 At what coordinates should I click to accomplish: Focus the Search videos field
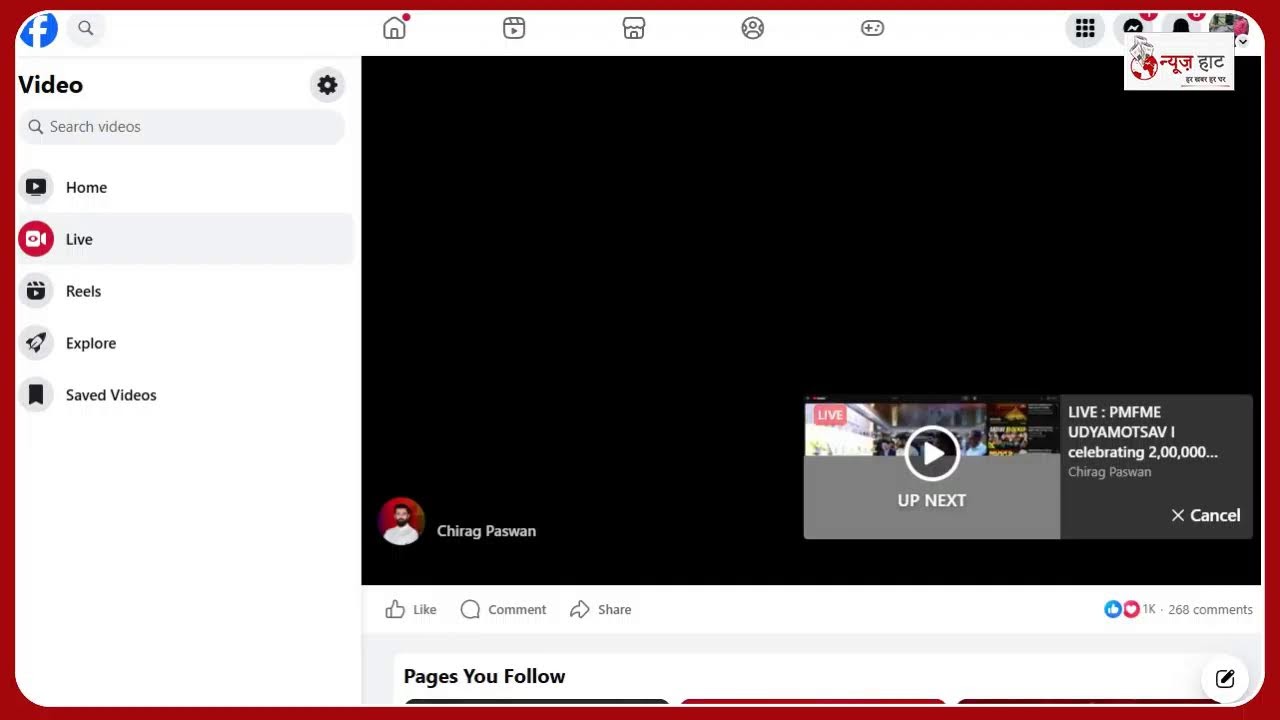click(182, 127)
